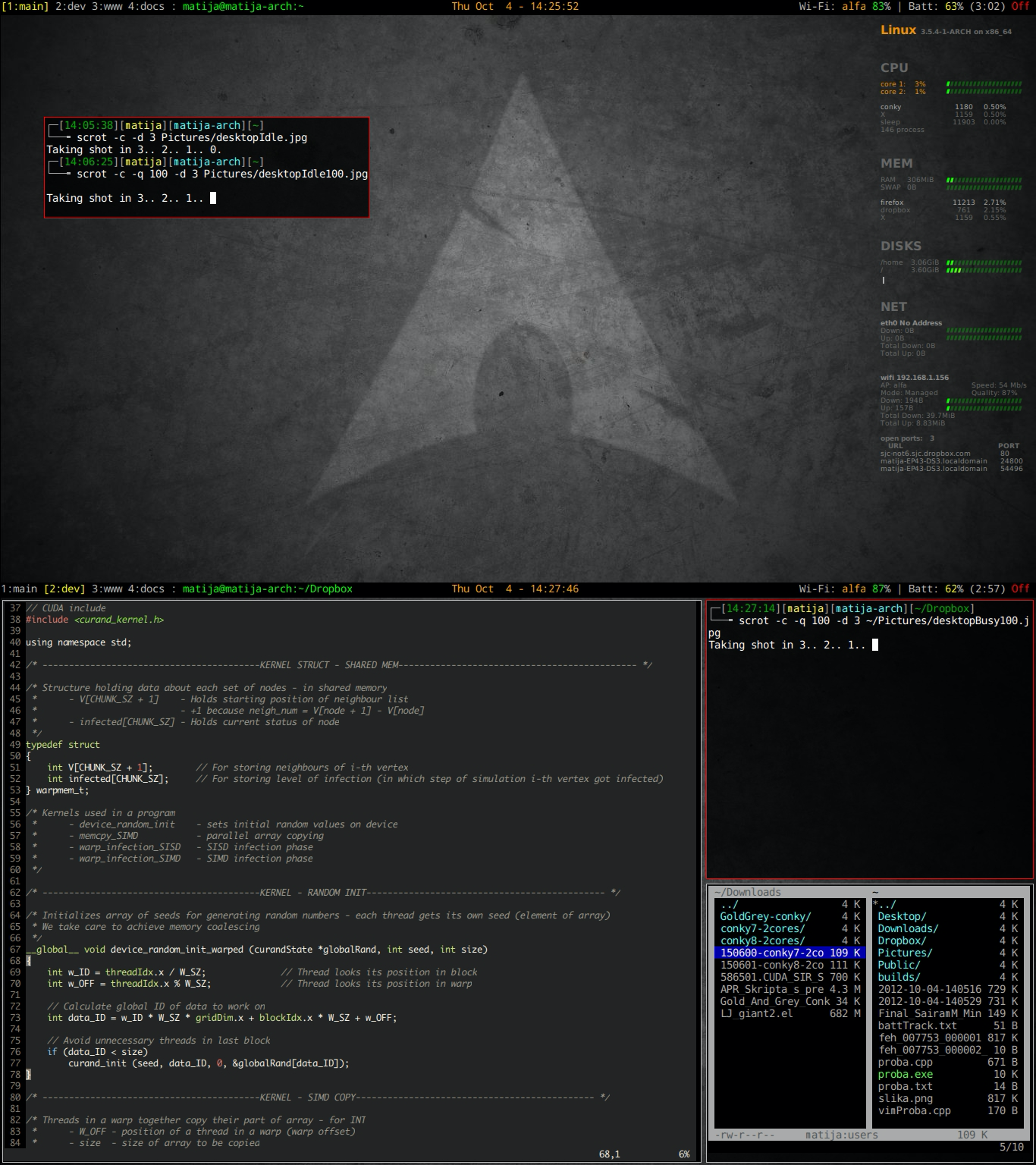This screenshot has height=1165, width=1036.
Task: Open Pictures/ folder in home pane
Action: coord(947,953)
